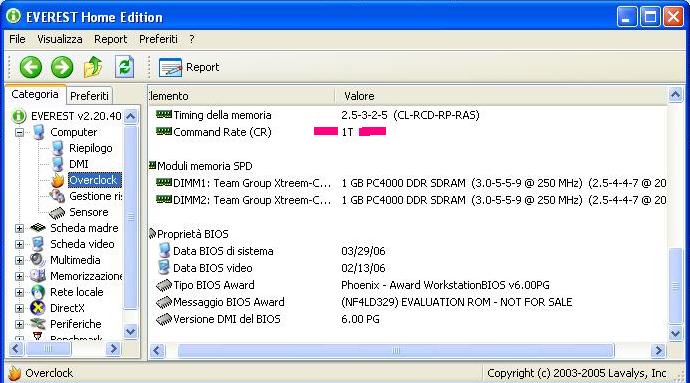Select the Sensore tree item
This screenshot has height=383, width=690.
[88, 212]
